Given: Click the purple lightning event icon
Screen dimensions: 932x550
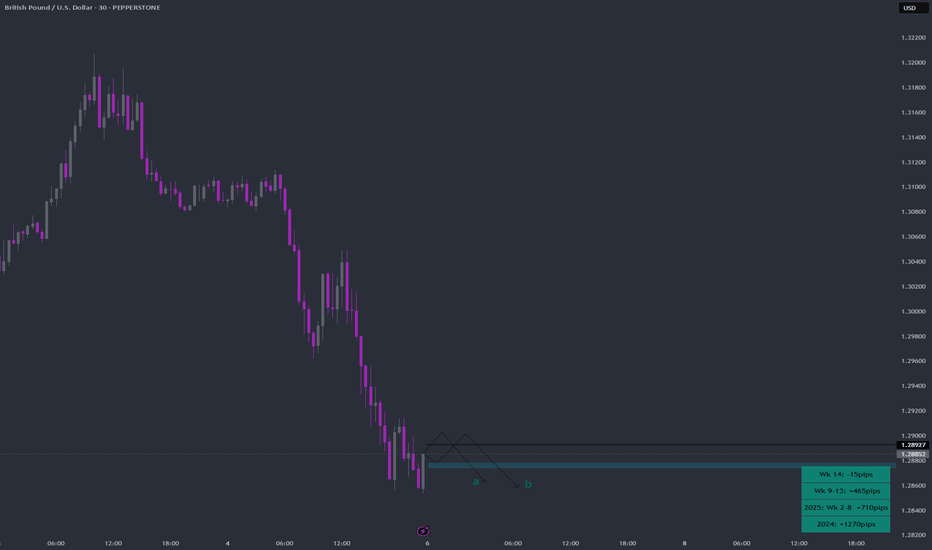Looking at the screenshot, I should [423, 531].
